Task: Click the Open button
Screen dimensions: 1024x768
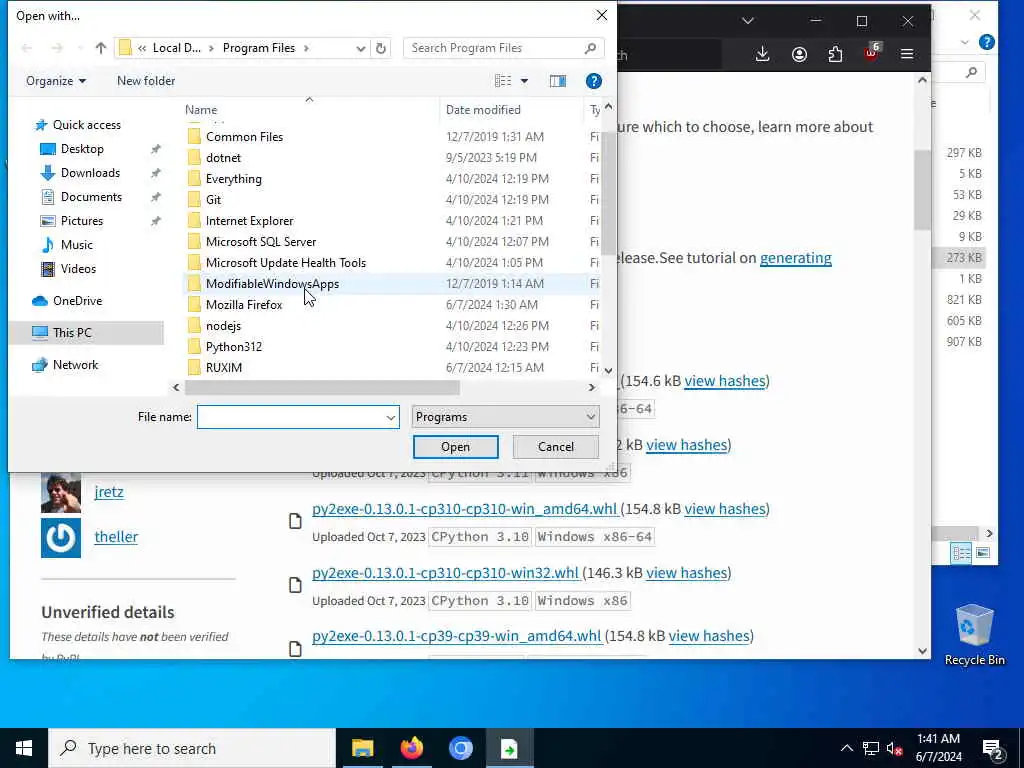Action: coord(455,447)
